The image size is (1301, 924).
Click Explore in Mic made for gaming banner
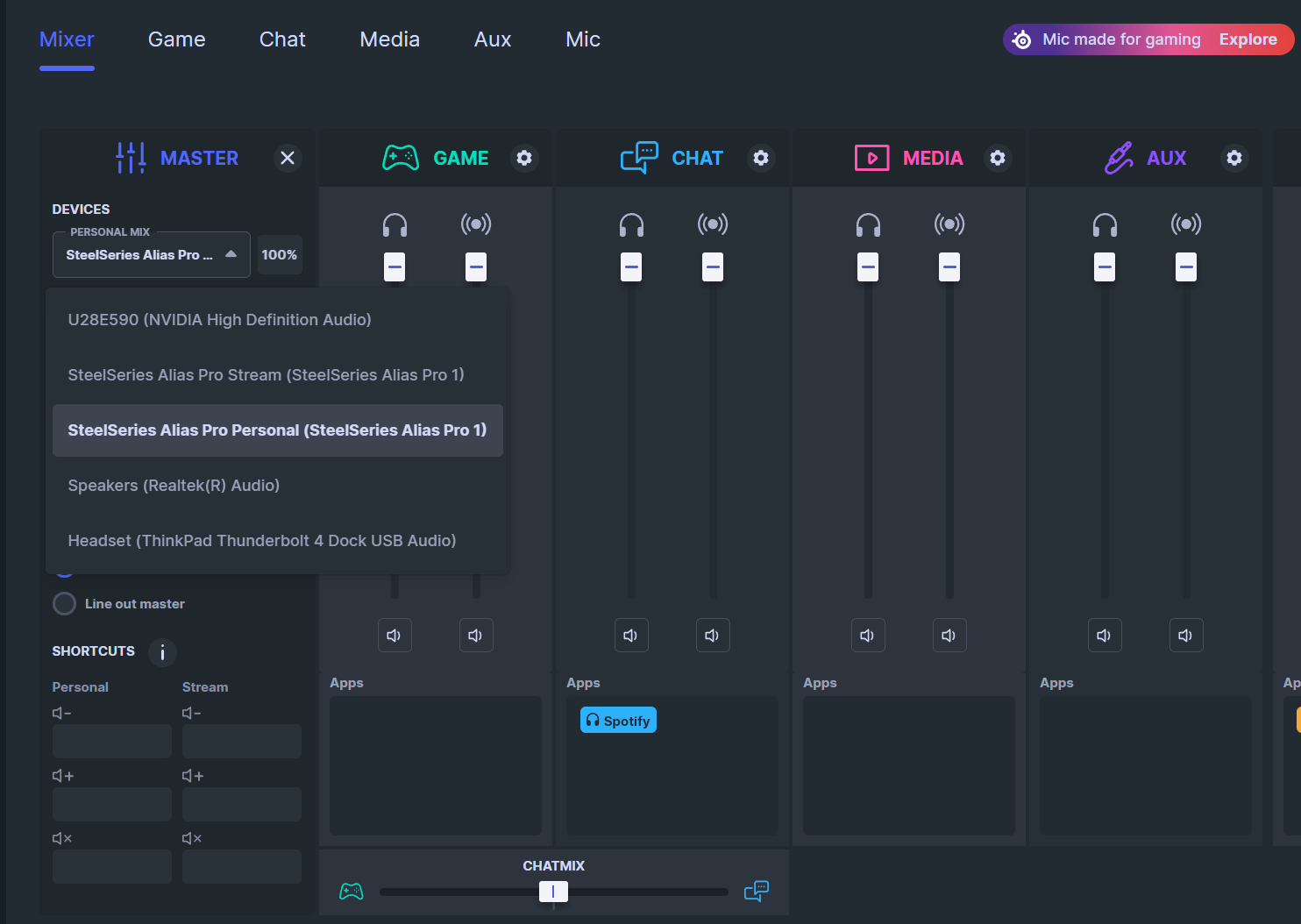click(1248, 39)
